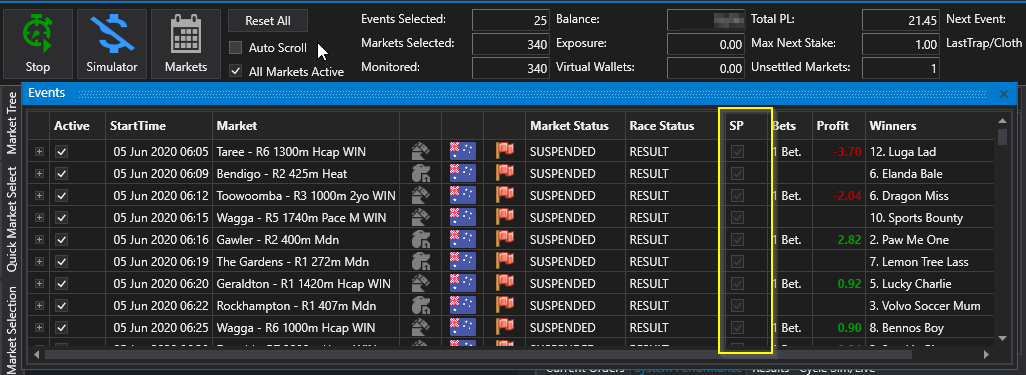Click greyhound icon on Rockhampton R1 row
Viewport: 1026px width, 375px height.
tap(421, 306)
